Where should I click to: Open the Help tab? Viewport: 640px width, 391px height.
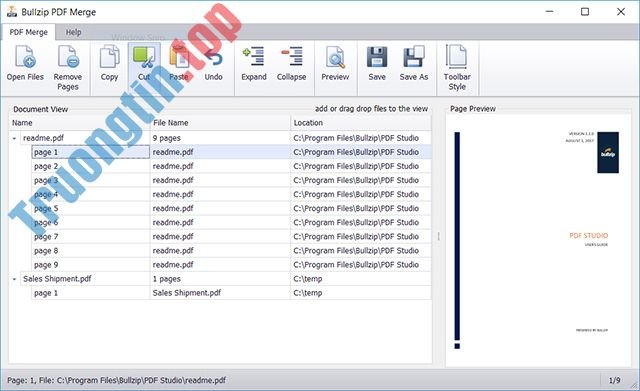pos(73,32)
